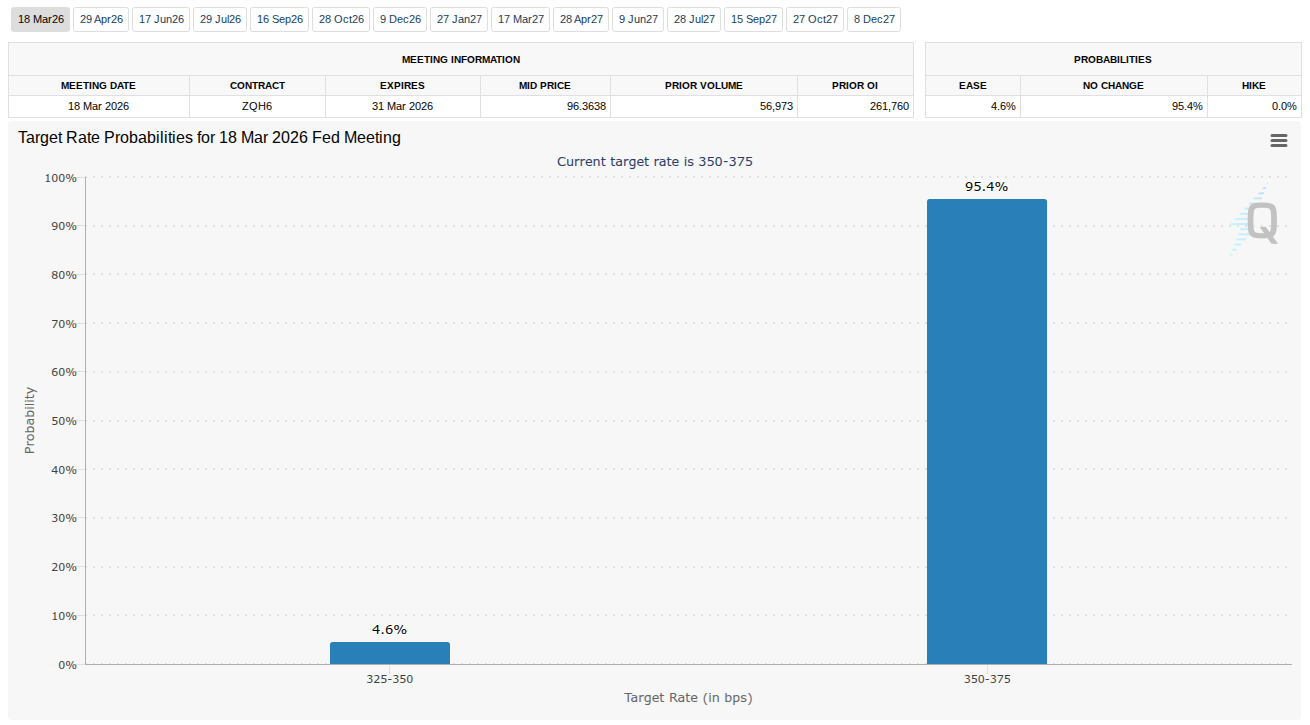This screenshot has height=725, width=1310.
Task: Open the 9 Jun27 meeting tab
Action: click(x=639, y=19)
